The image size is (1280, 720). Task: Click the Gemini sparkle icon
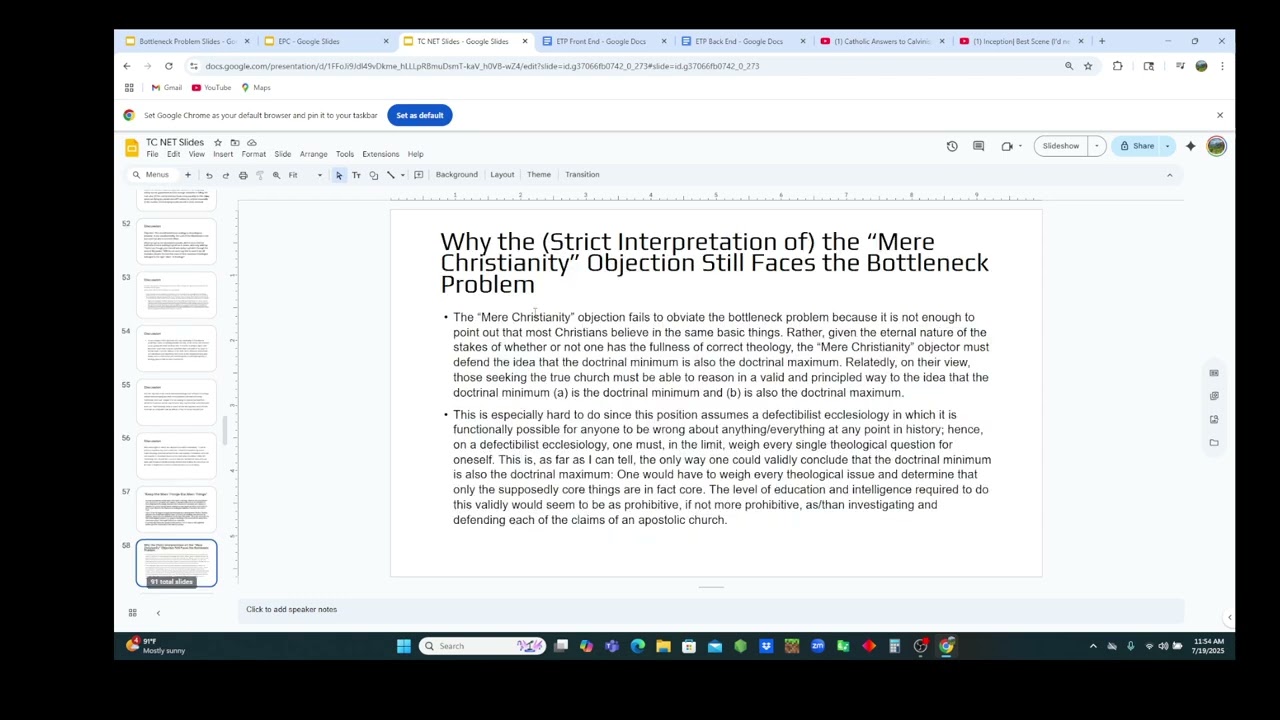point(1190,146)
